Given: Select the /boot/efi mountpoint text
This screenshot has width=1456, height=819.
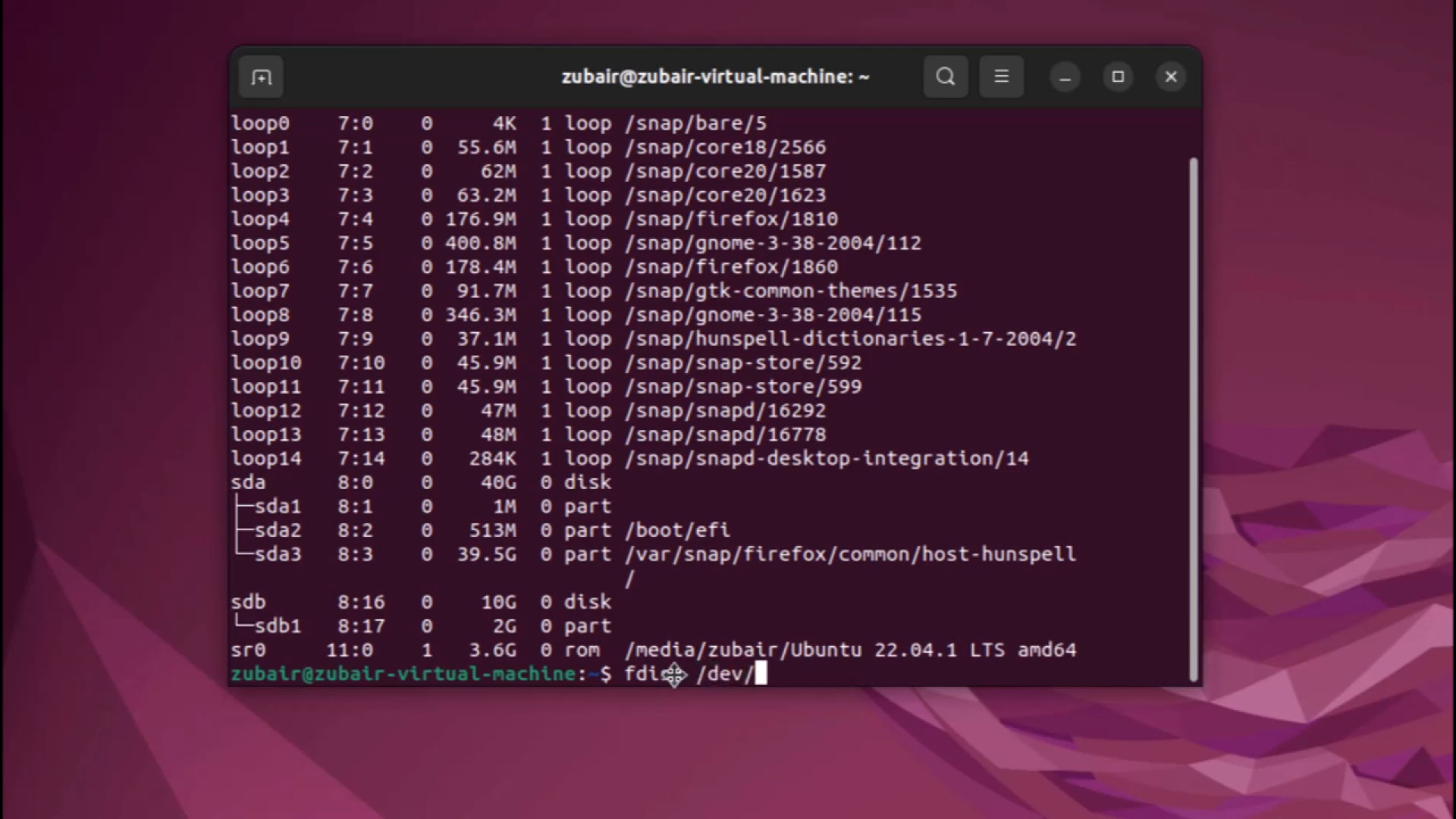Looking at the screenshot, I should click(677, 530).
